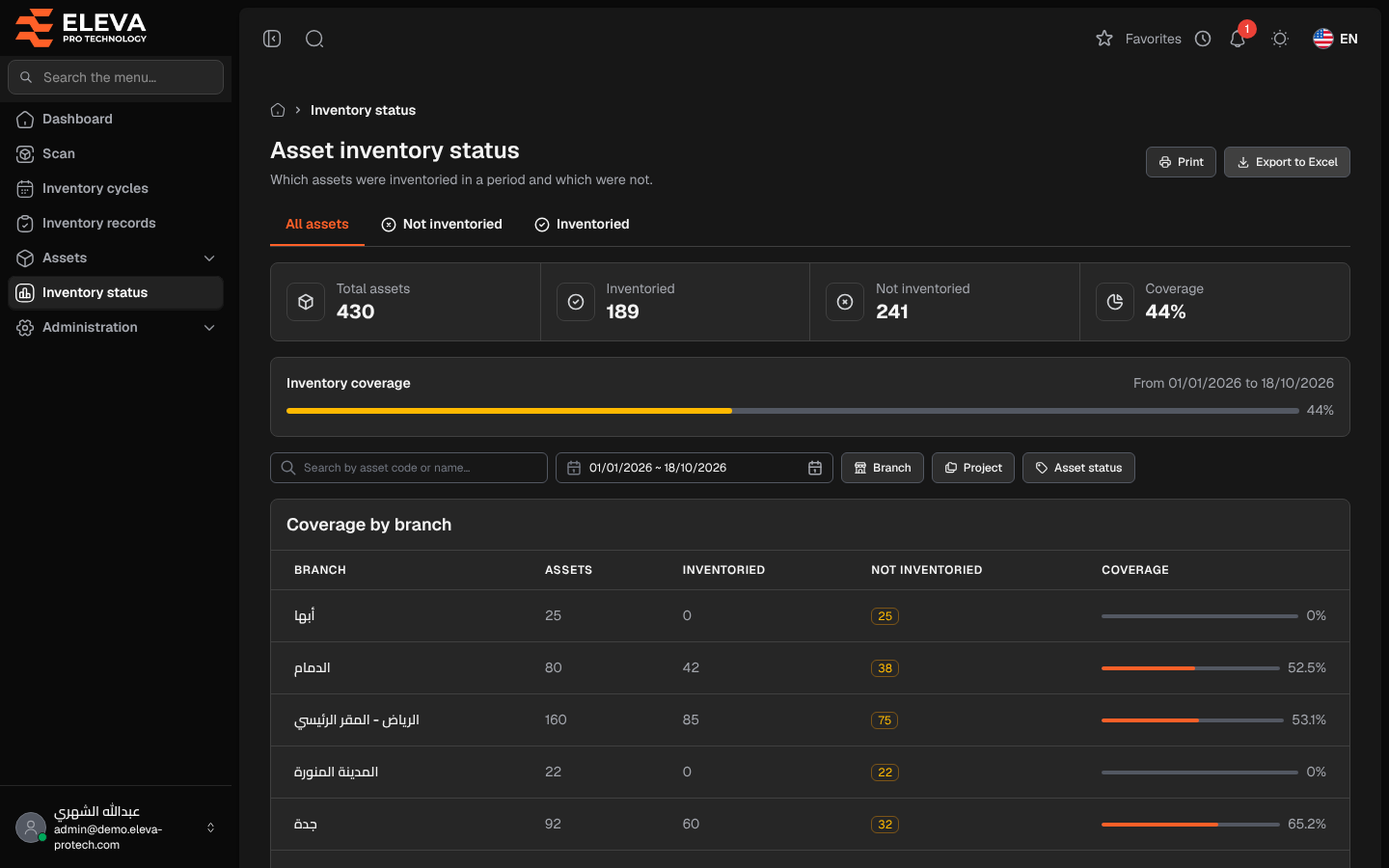Switch to the Inventoried tab
Image resolution: width=1389 pixels, height=868 pixels.
(x=582, y=224)
